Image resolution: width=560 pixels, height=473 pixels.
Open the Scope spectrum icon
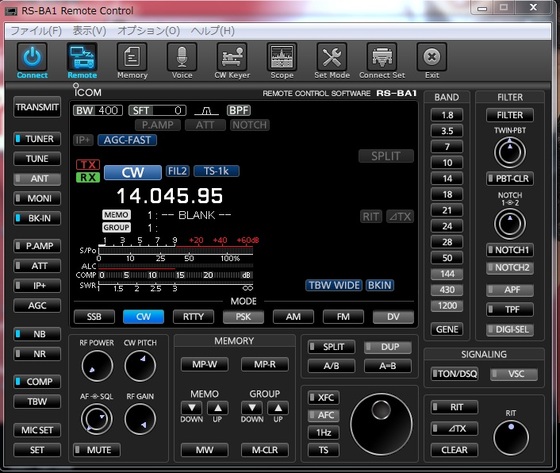282,57
